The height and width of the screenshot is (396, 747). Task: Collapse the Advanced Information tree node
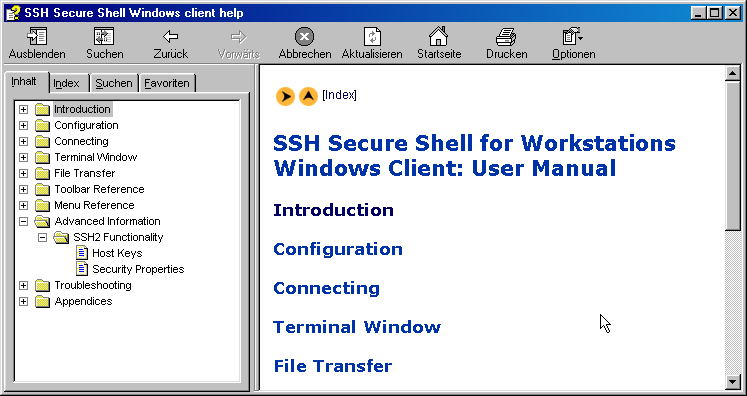tap(23, 222)
